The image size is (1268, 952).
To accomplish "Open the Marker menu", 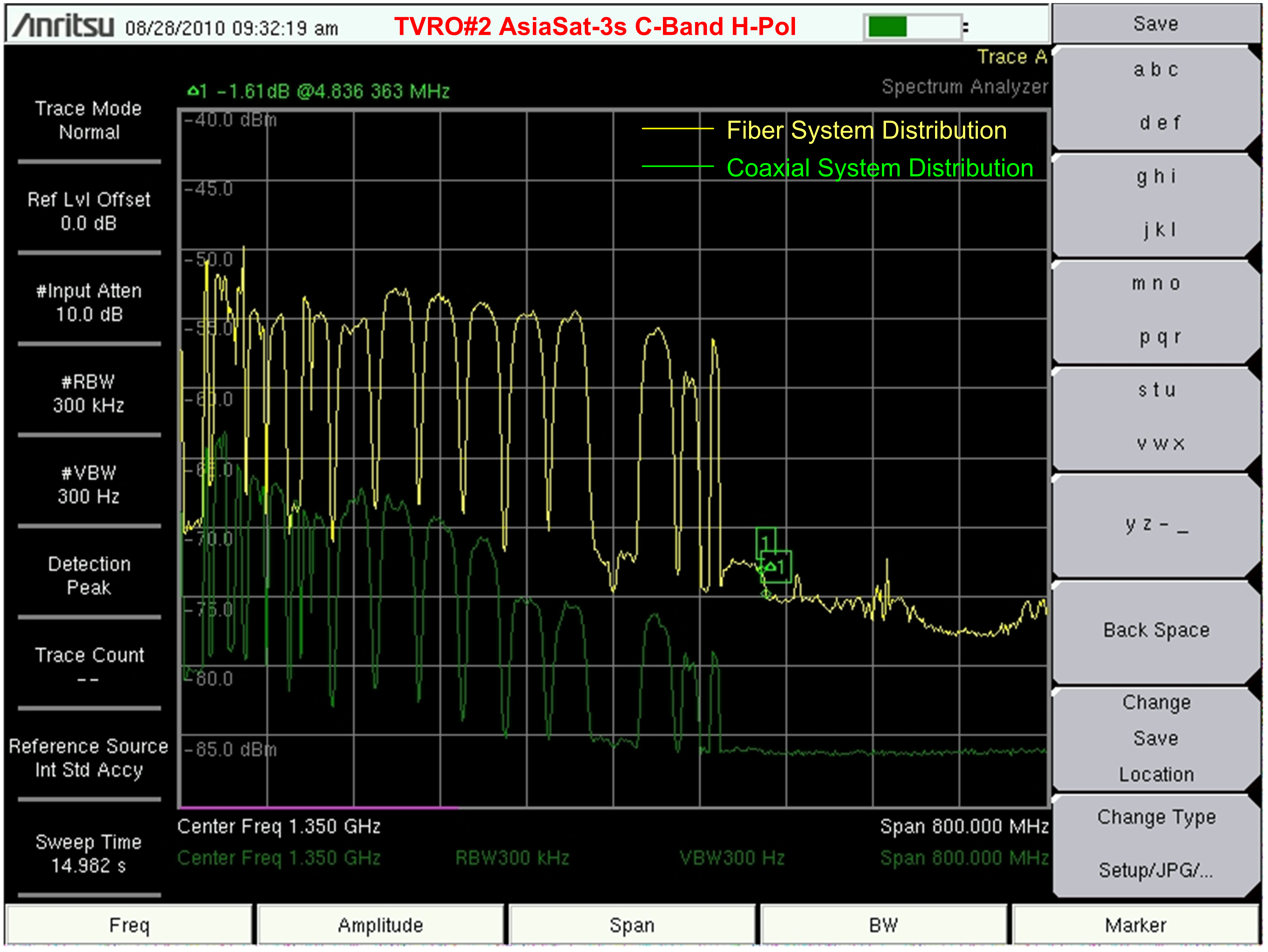I will (x=1136, y=925).
